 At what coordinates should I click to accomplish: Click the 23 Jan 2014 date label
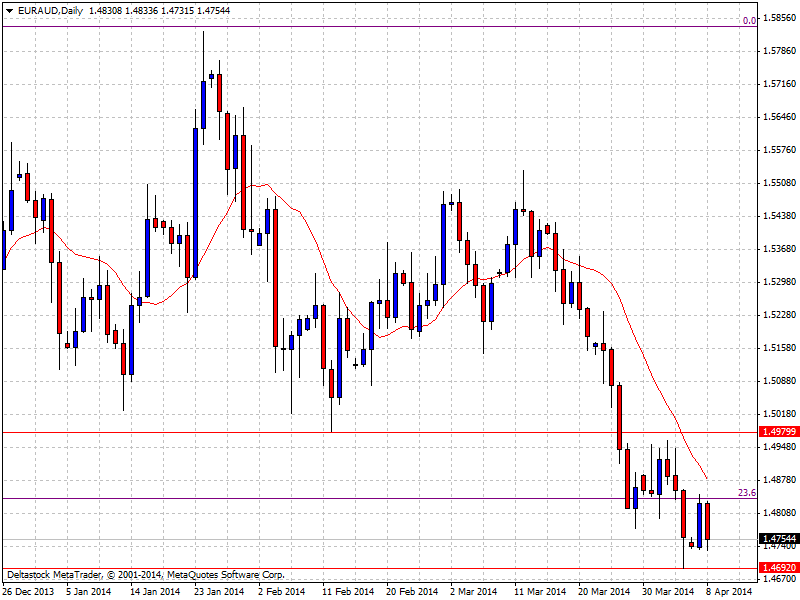point(219,591)
